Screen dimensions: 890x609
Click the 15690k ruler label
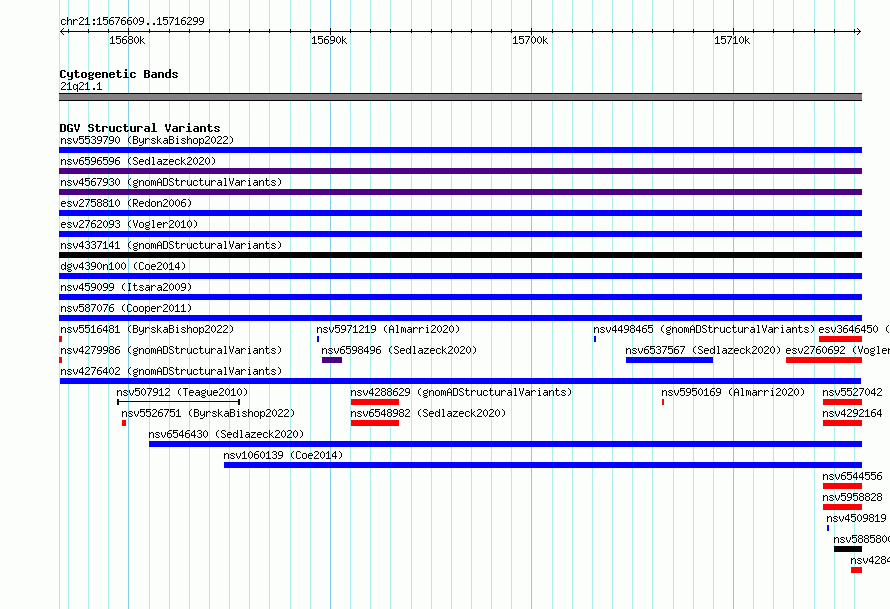[329, 40]
